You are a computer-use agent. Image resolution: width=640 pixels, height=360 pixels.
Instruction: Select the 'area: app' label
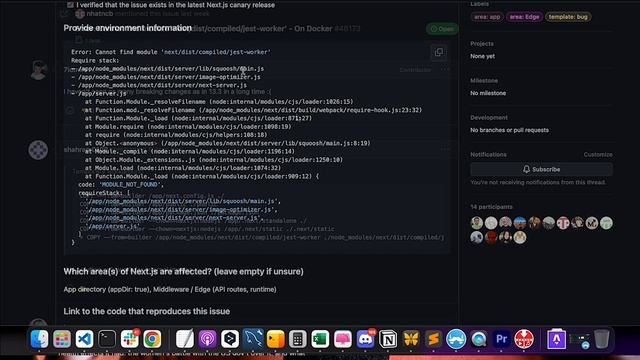[487, 17]
